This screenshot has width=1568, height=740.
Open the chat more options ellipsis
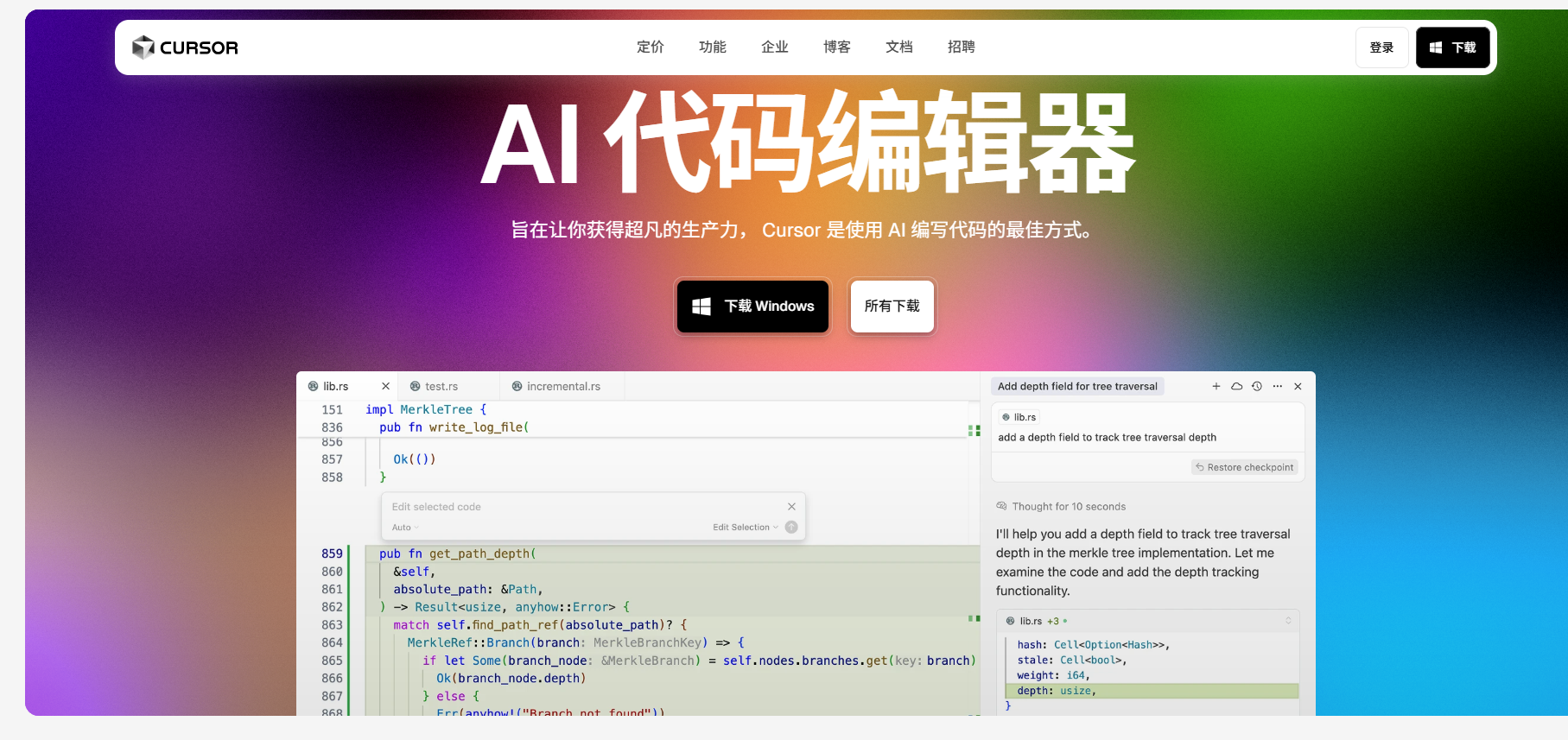click(x=1277, y=386)
